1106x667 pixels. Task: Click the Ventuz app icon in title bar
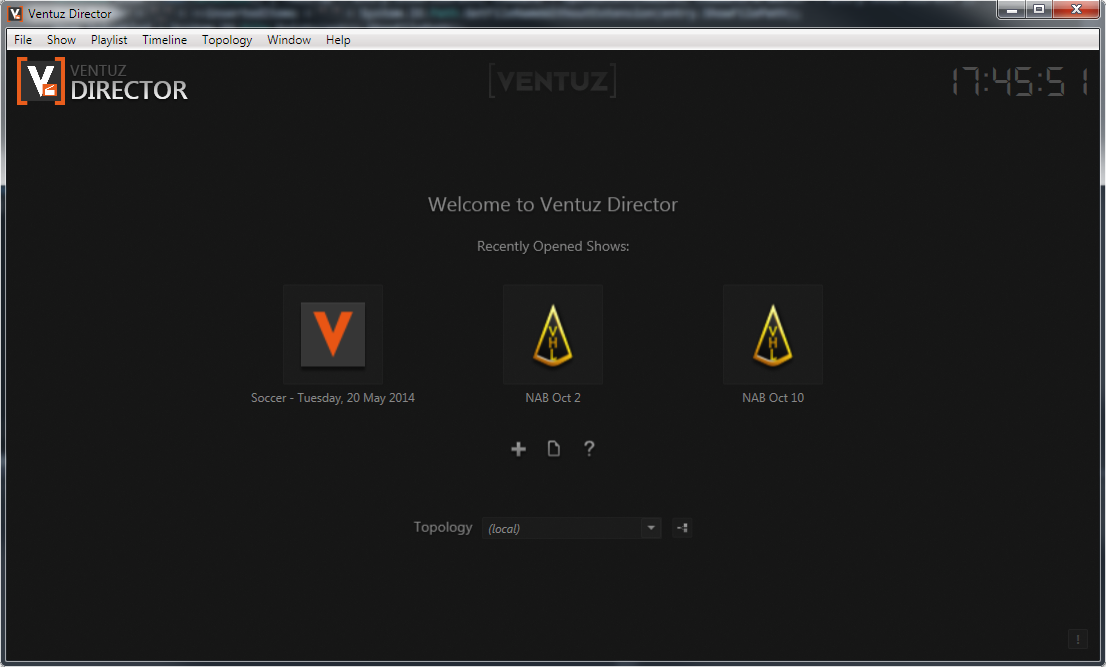point(16,13)
